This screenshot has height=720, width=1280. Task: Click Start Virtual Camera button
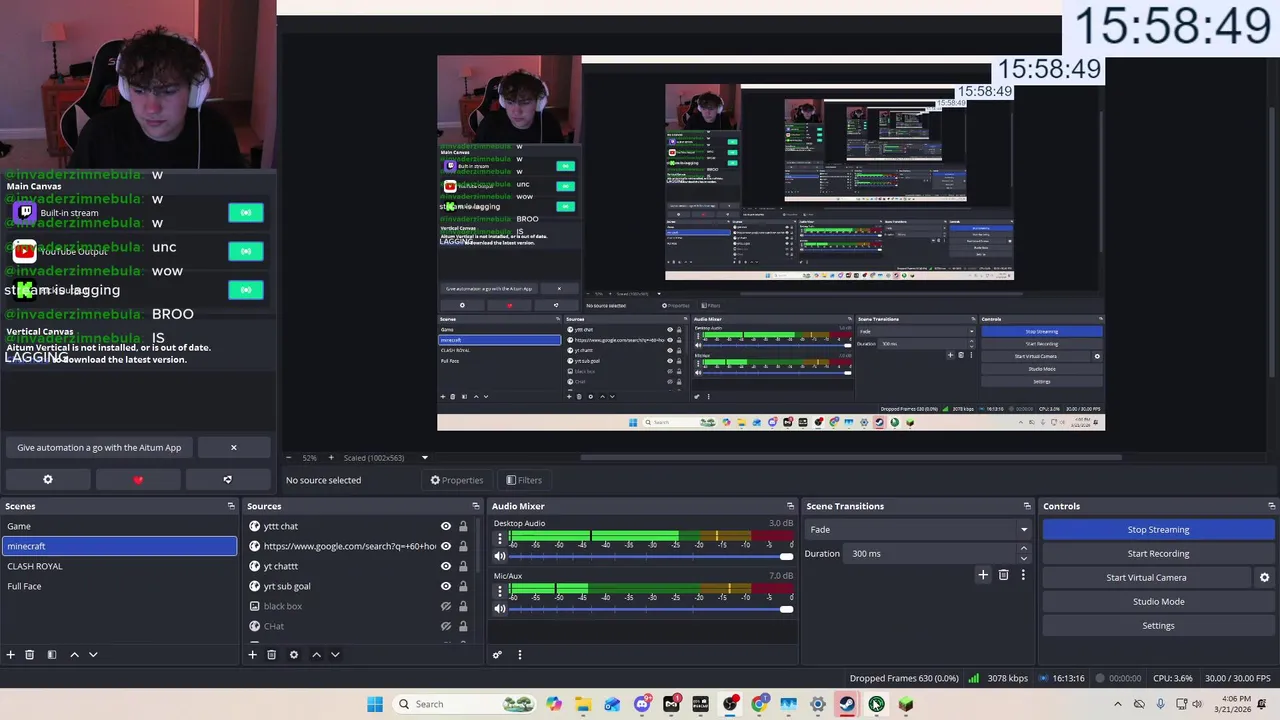1146,578
